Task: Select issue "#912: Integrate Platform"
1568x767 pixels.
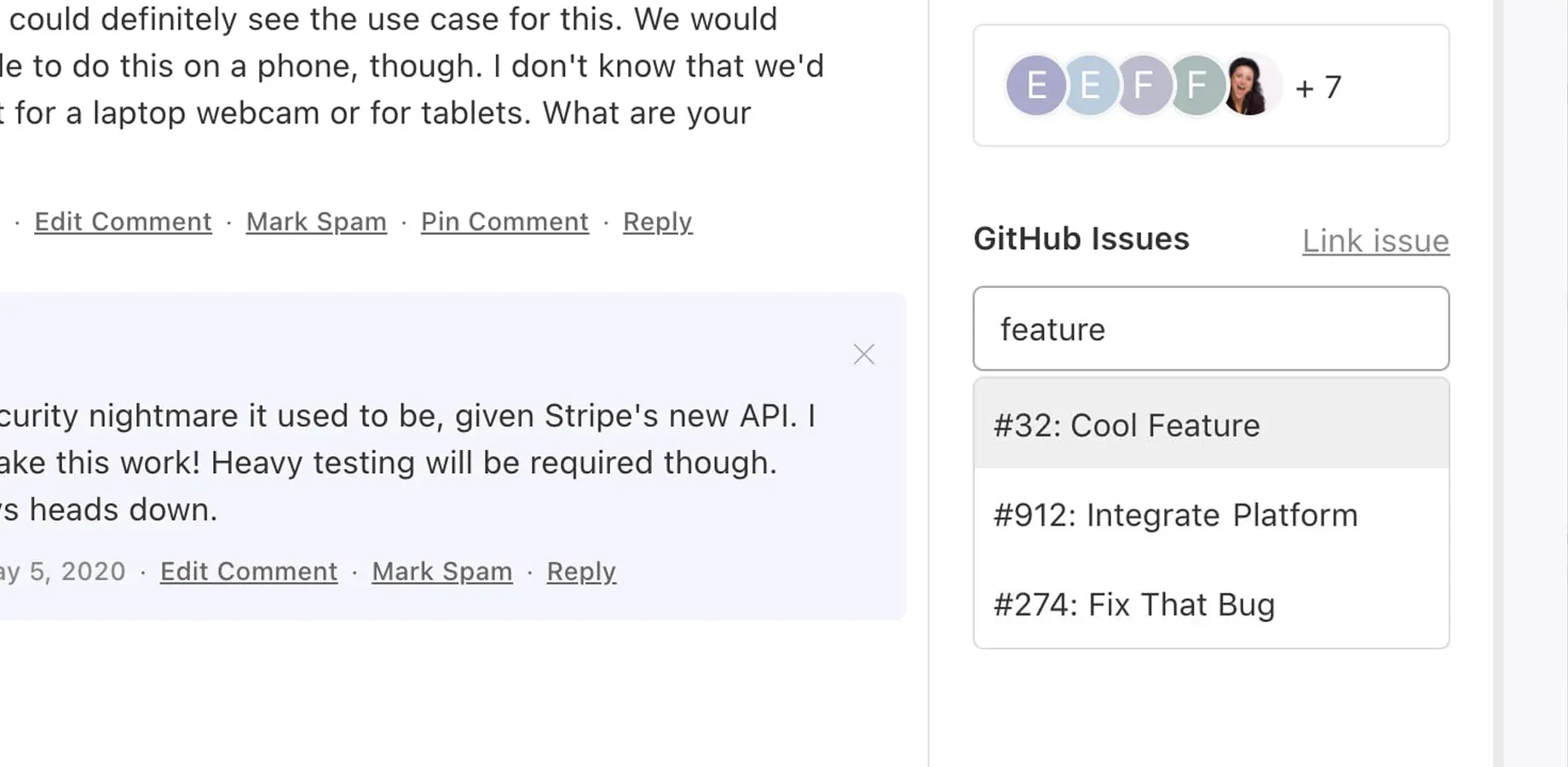Action: tap(1176, 515)
